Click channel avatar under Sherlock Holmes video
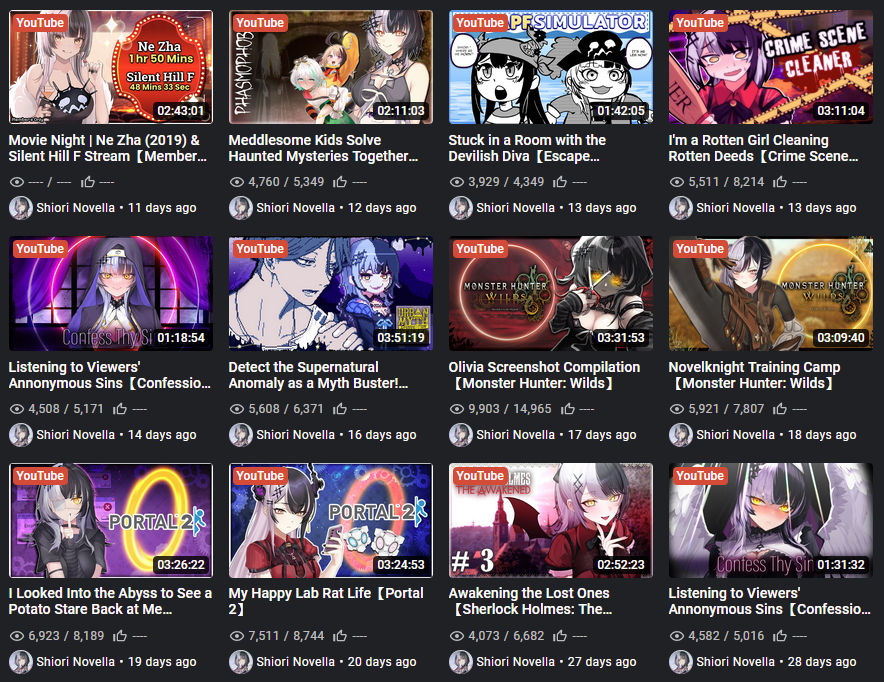The width and height of the screenshot is (884, 682). pos(461,662)
